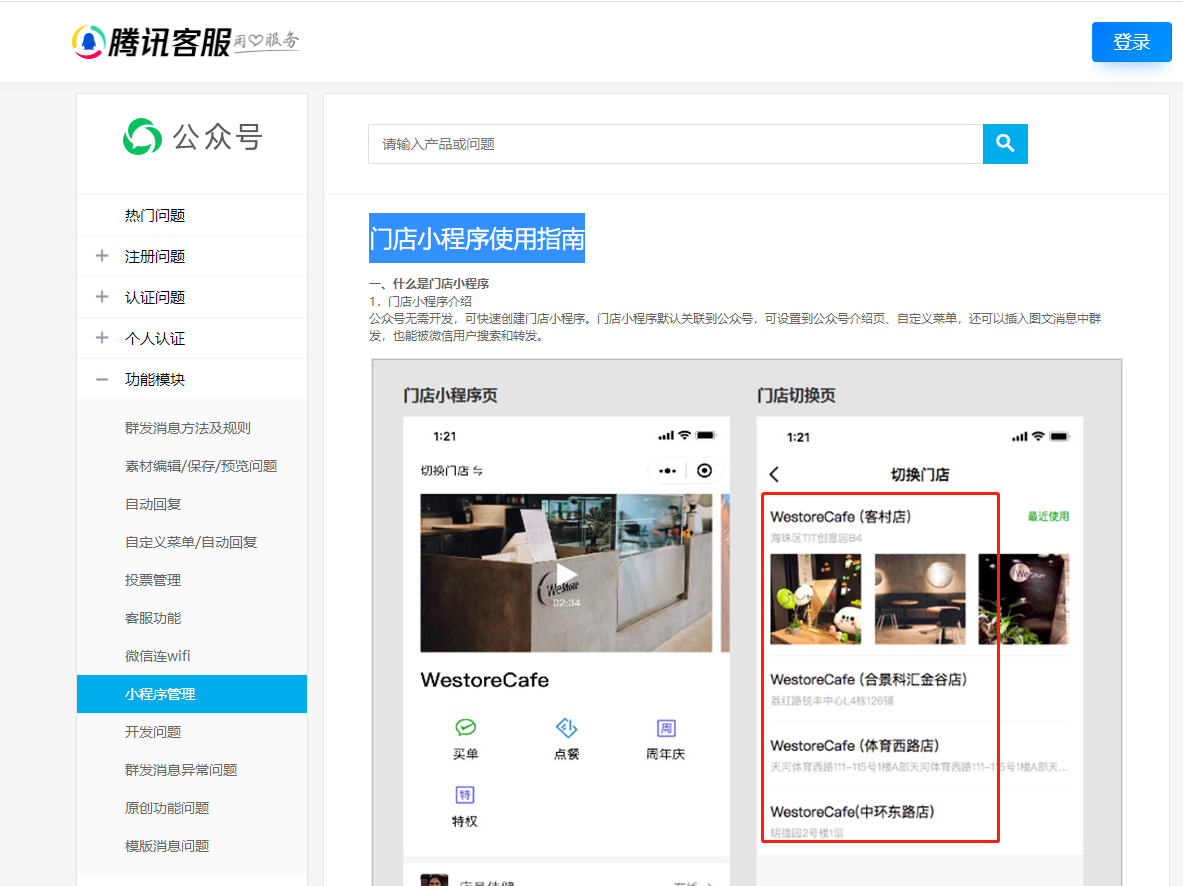Focus the 请输入产品或问题 search field
Screen dimensions: 1183x886
pyautogui.click(x=675, y=143)
